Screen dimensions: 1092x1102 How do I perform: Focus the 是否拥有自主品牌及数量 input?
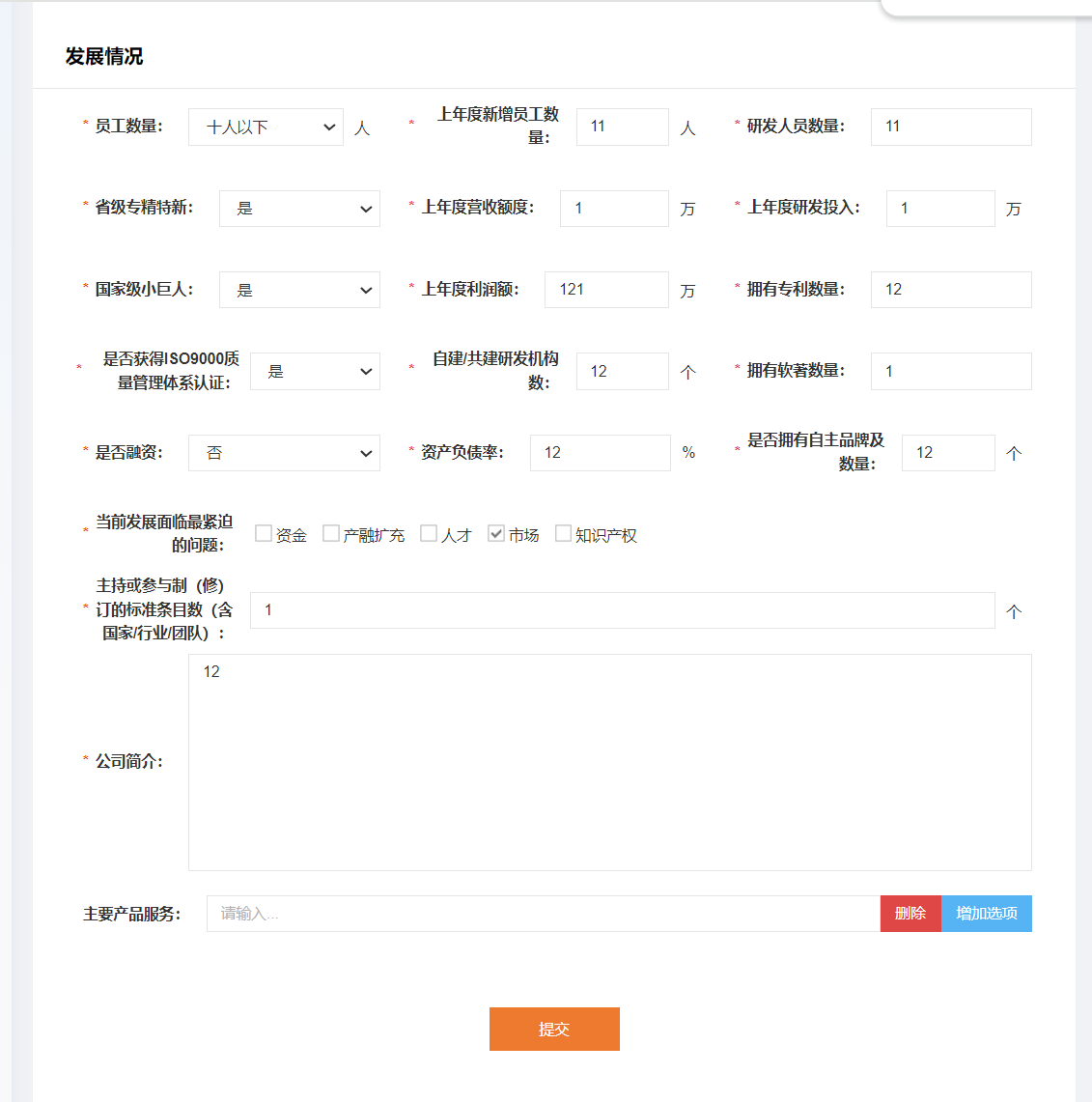coord(948,453)
